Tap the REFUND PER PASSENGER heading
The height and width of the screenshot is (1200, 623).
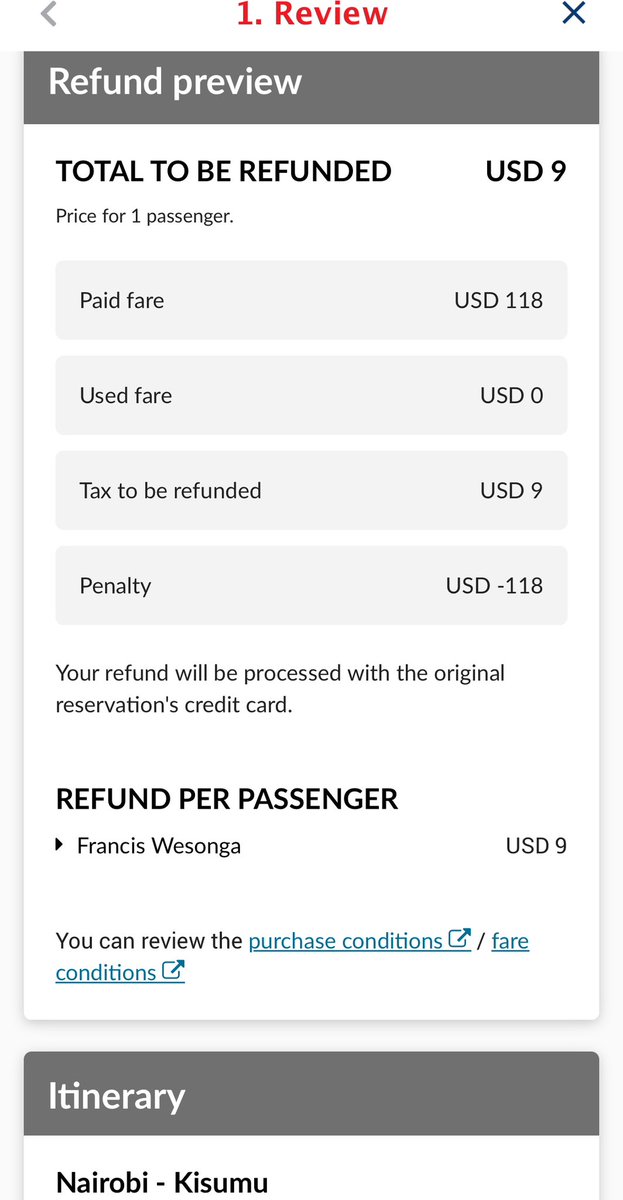coord(227,799)
